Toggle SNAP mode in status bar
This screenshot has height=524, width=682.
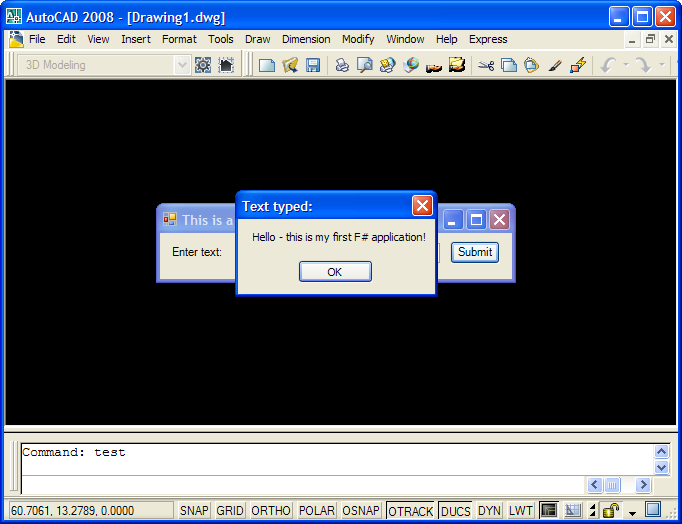[194, 511]
